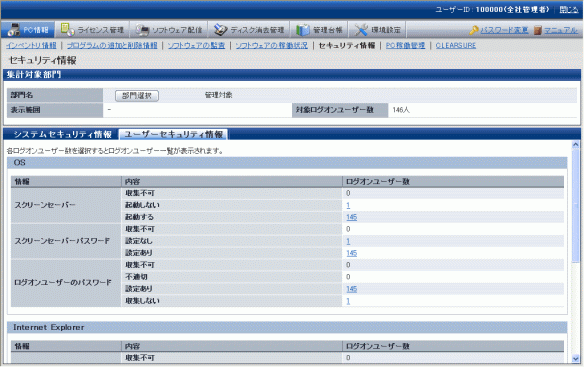Click the vertical scrollbar thumb

pos(576,205)
